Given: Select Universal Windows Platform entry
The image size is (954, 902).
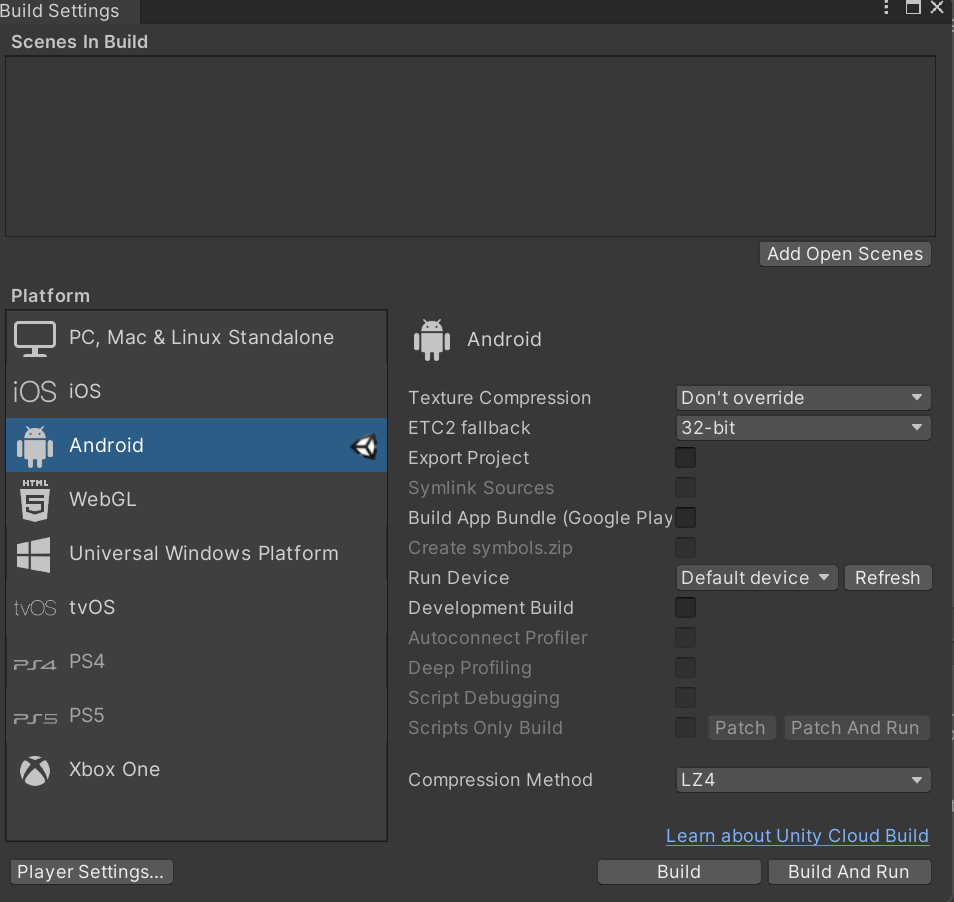Looking at the screenshot, I should (x=197, y=554).
